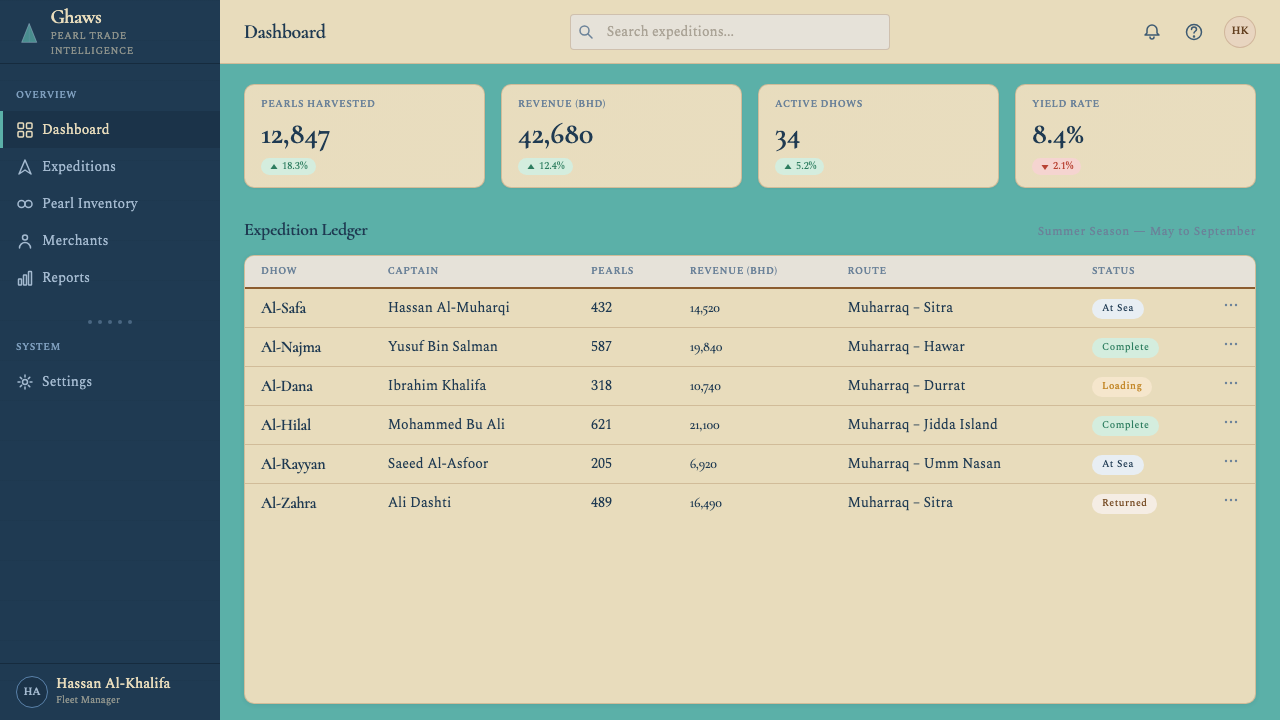Image resolution: width=1280 pixels, height=720 pixels.
Task: Open row actions menu for Al-Hilal
Action: [x=1231, y=422]
